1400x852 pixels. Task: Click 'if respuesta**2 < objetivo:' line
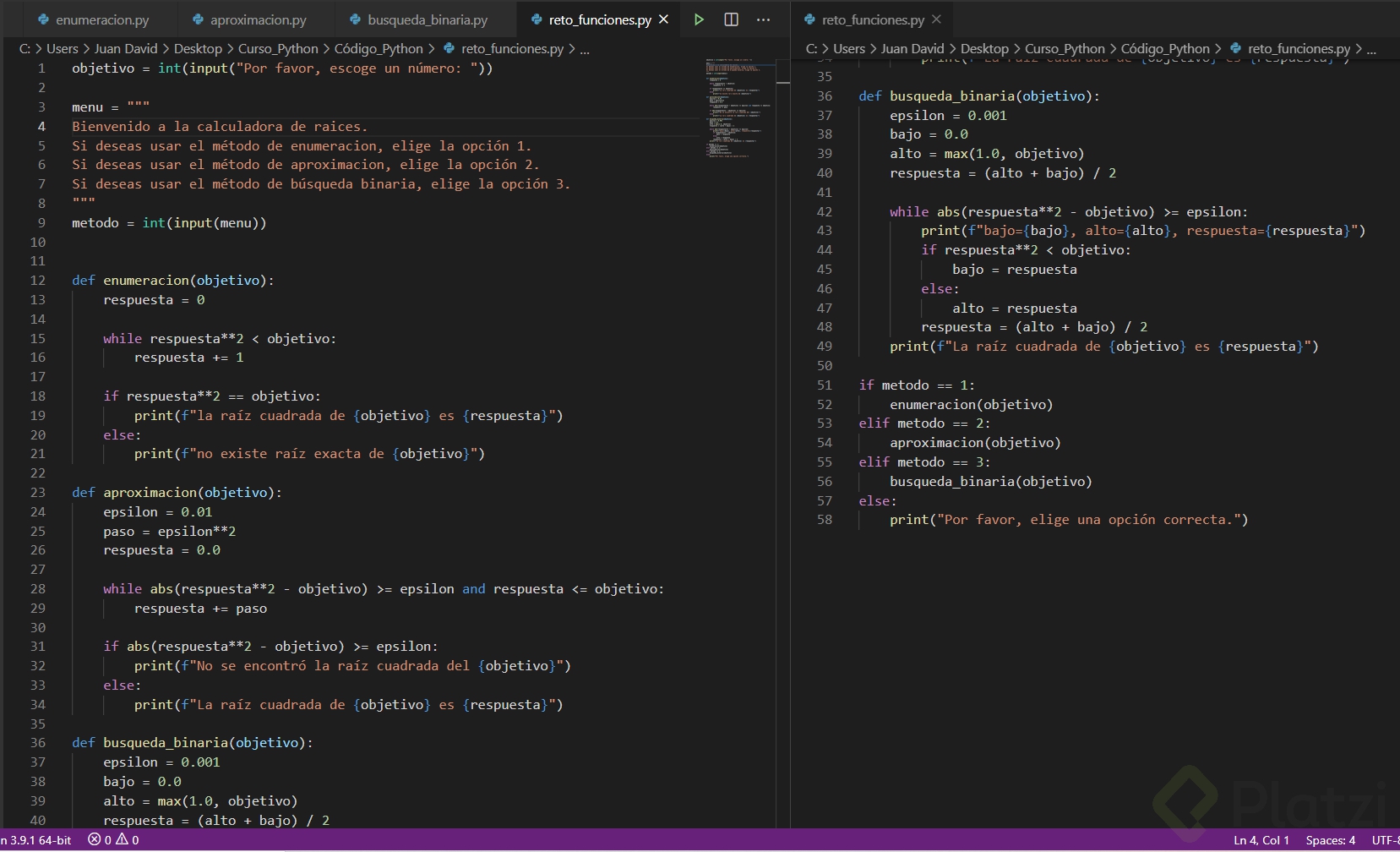[x=1026, y=250]
